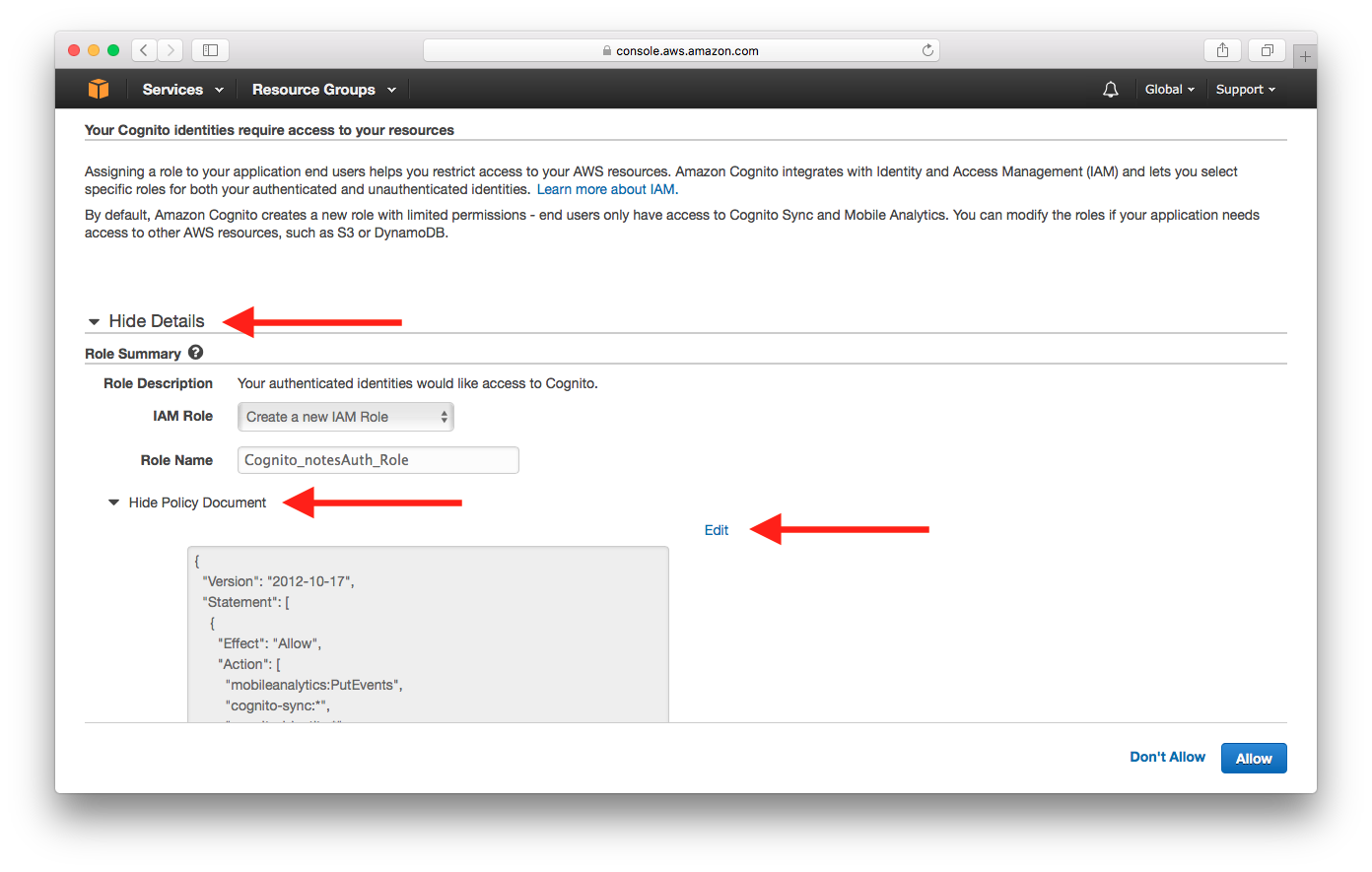Open the notifications bell icon
The image size is (1372, 872).
tap(1111, 90)
